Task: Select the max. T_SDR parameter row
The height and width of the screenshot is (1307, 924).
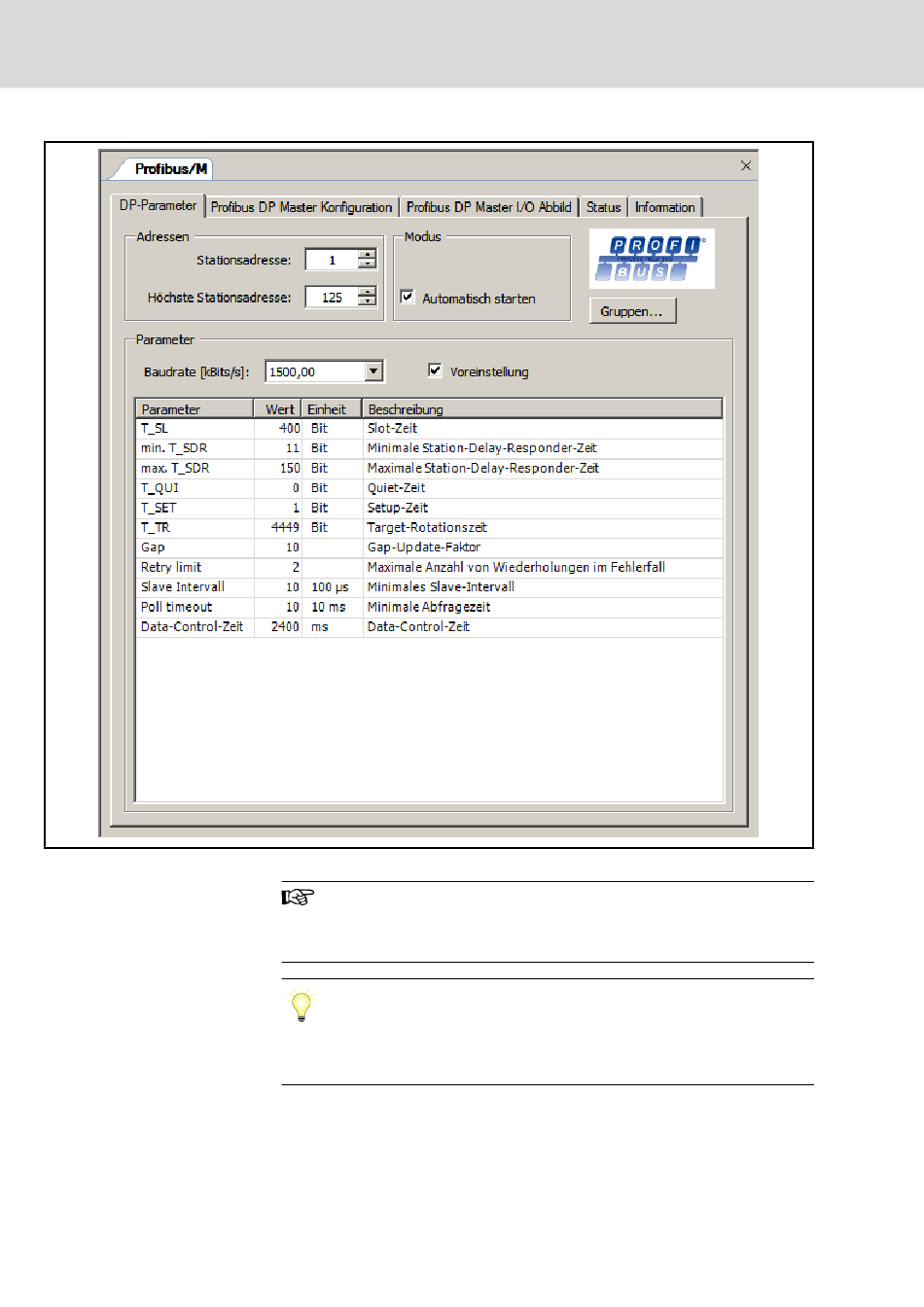Action: [430, 468]
